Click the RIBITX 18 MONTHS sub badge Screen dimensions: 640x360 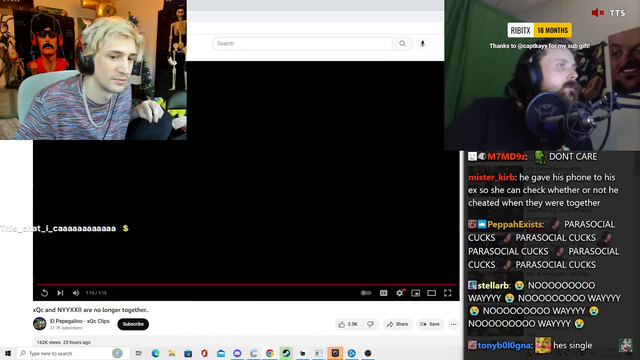[540, 30]
